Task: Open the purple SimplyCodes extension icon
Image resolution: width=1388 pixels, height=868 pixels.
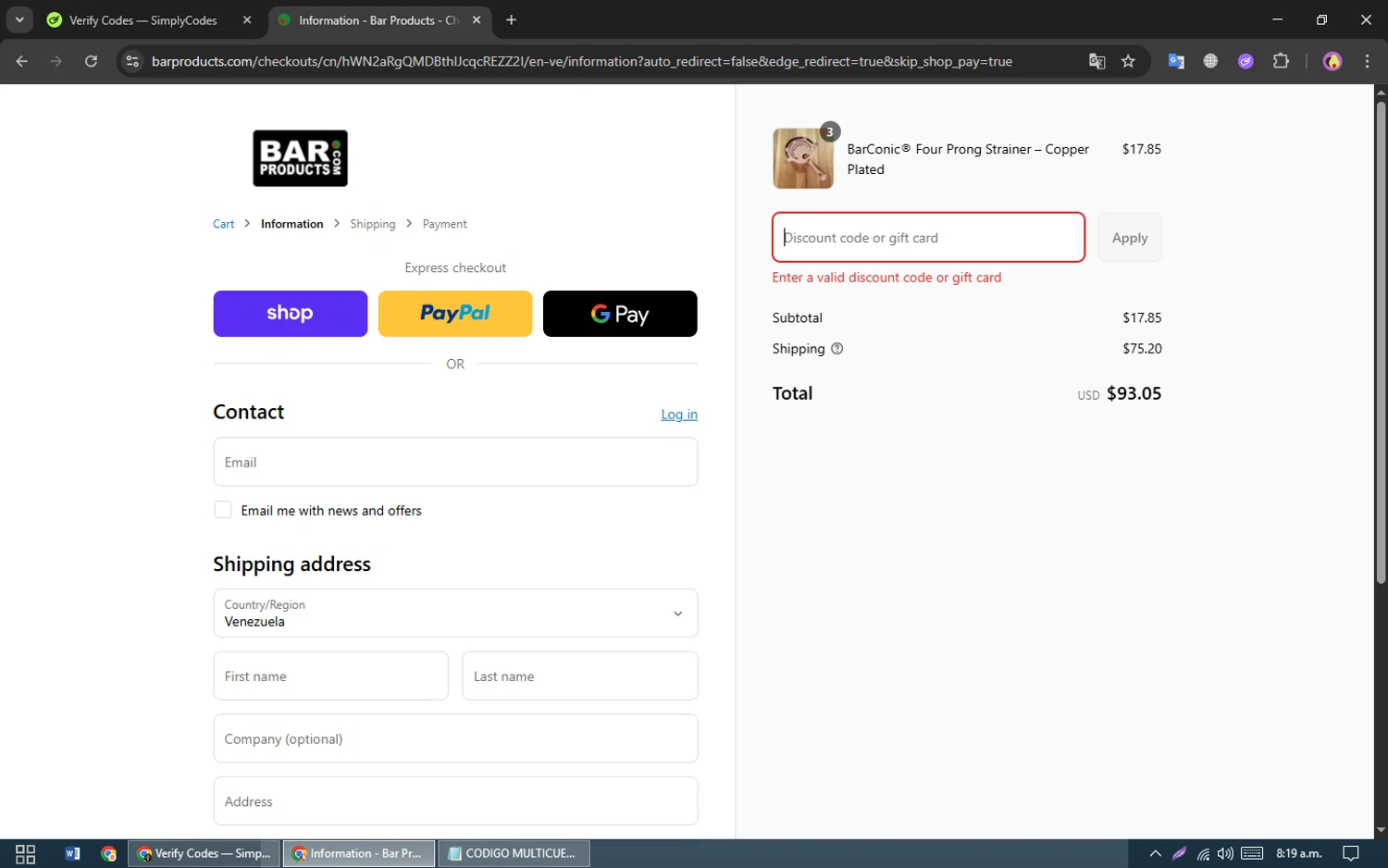Action: (x=1245, y=61)
